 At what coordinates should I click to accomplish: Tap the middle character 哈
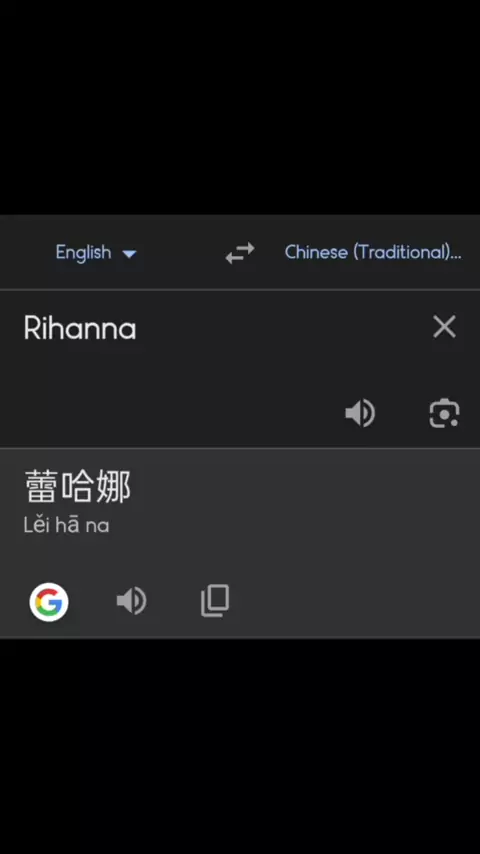coord(78,487)
